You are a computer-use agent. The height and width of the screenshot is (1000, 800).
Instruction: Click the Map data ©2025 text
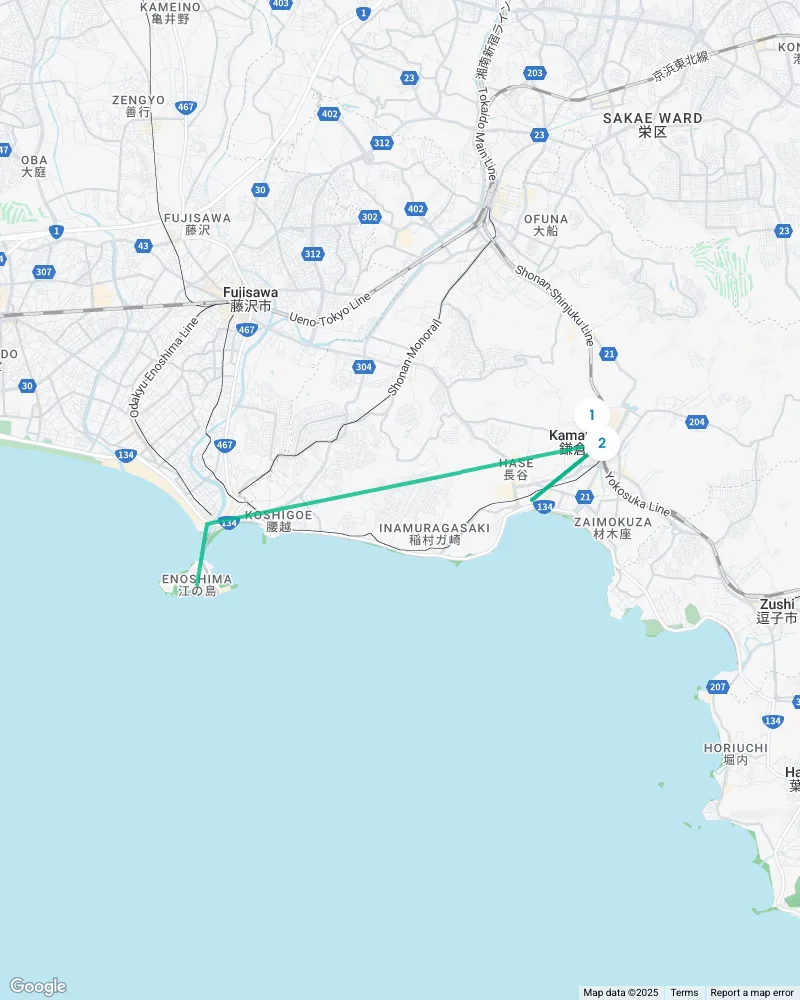pos(621,992)
